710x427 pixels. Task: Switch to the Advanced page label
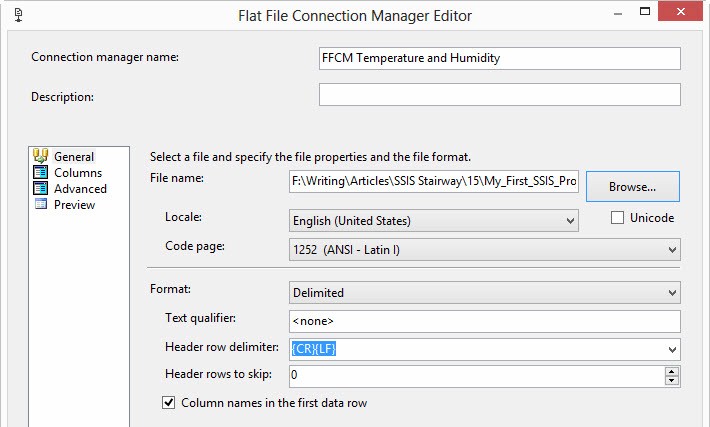80,188
